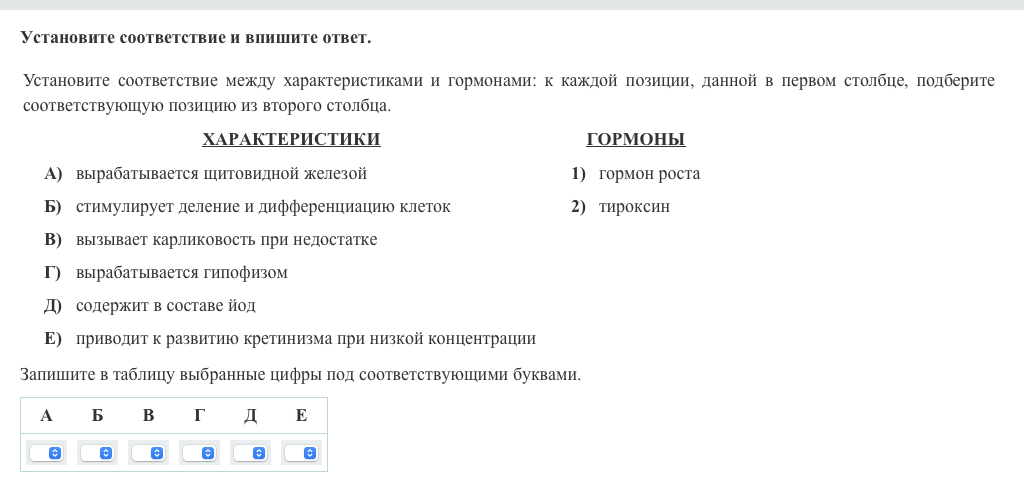The height and width of the screenshot is (499, 1024).
Task: Choose an answer in the Е dropdown
Action: click(301, 453)
